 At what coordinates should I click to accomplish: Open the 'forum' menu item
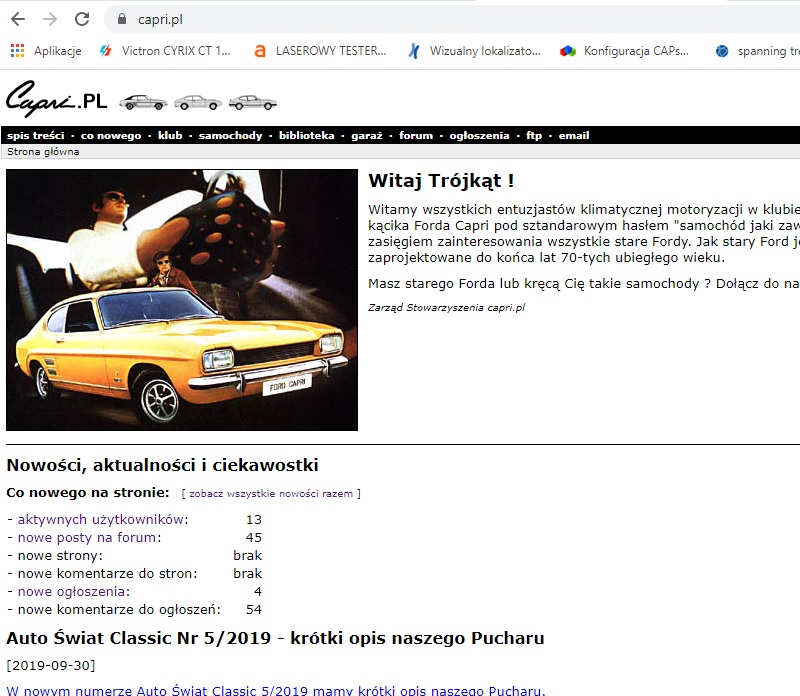pos(416,135)
